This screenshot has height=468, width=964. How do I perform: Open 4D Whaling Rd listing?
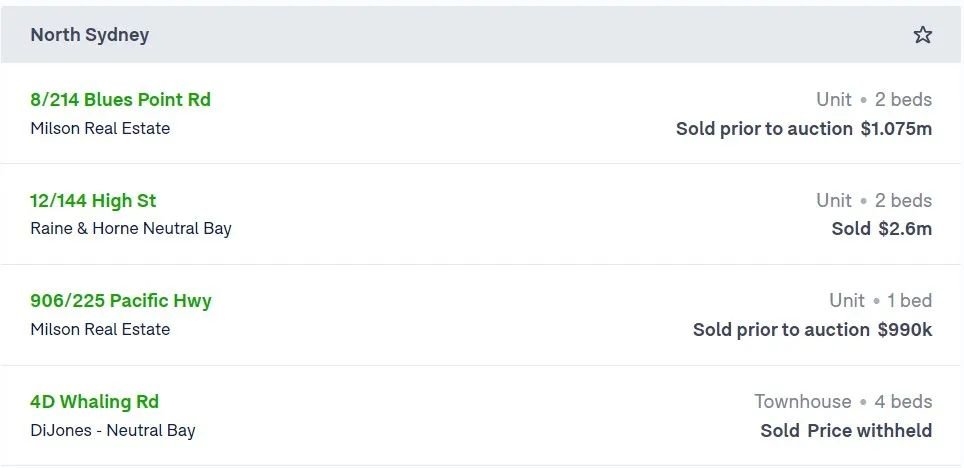pos(95,402)
